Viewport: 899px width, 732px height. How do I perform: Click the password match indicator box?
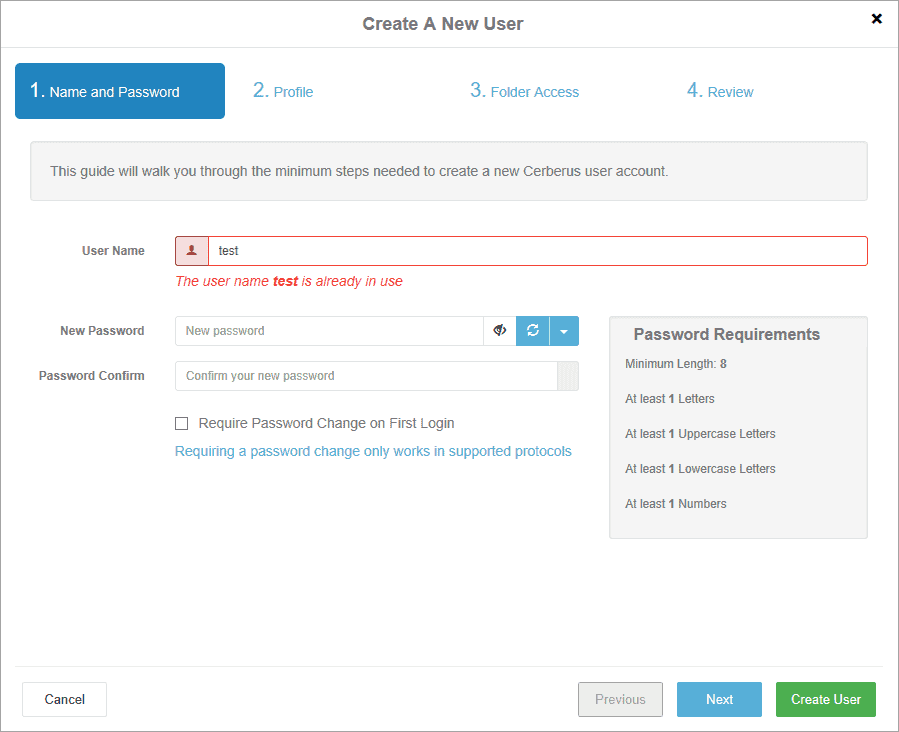pyautogui.click(x=568, y=376)
